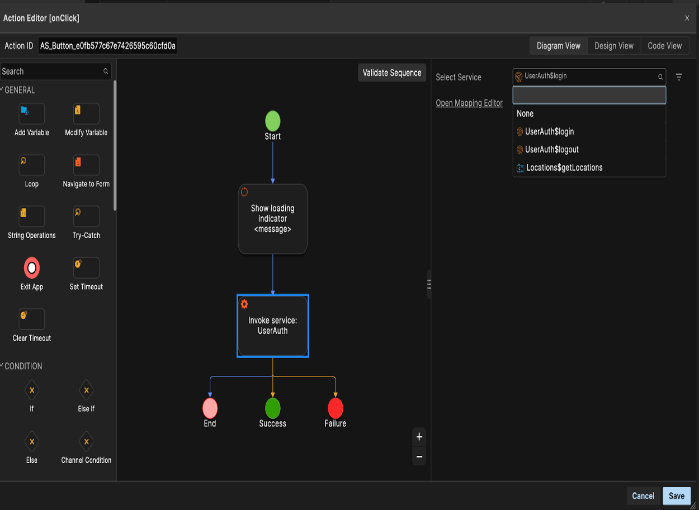Click the Validate Sequence button
700x510 pixels.
point(391,73)
